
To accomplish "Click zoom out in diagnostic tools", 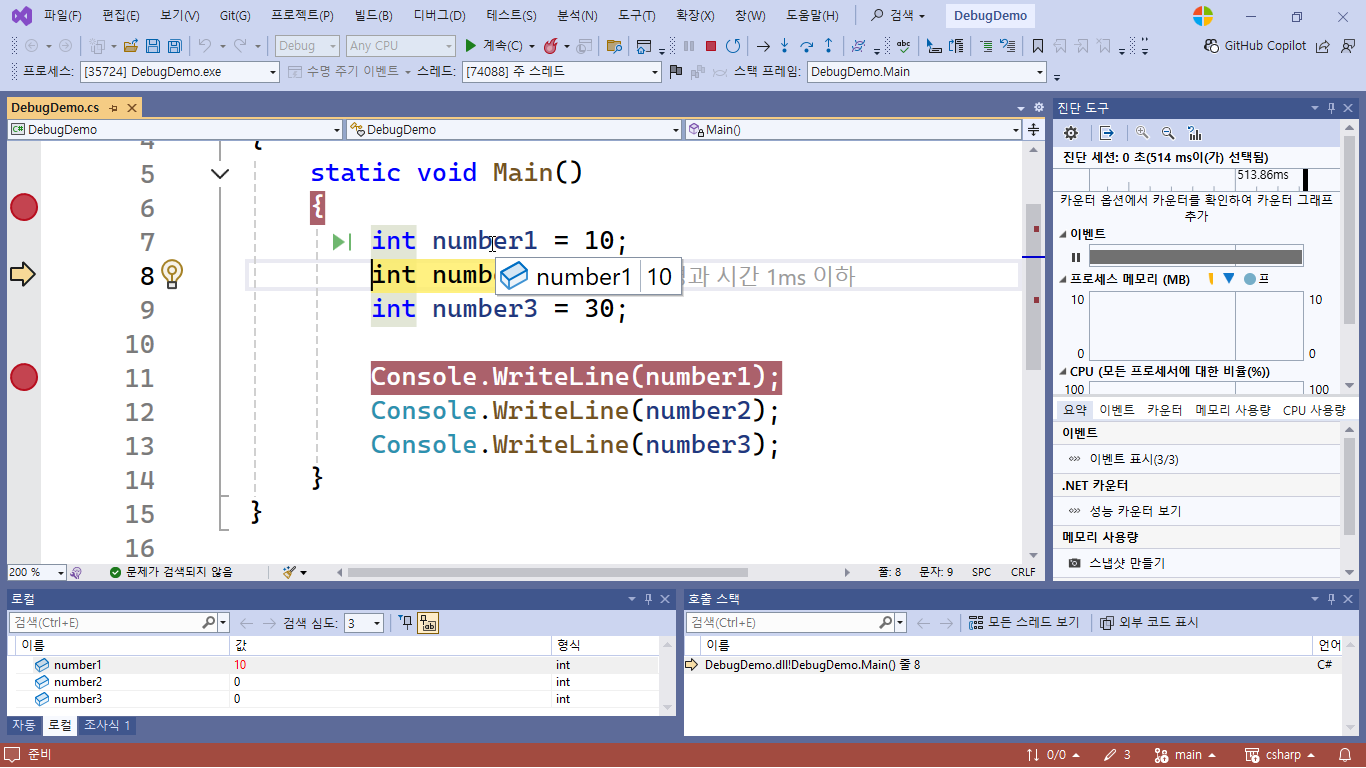I will tap(1167, 133).
